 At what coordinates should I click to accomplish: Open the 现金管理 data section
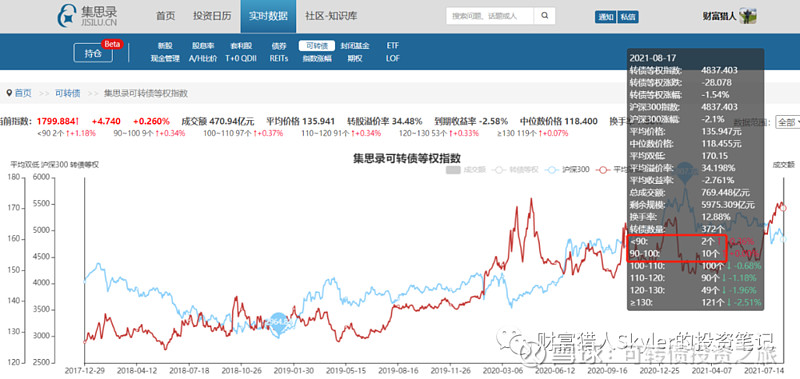(165, 59)
